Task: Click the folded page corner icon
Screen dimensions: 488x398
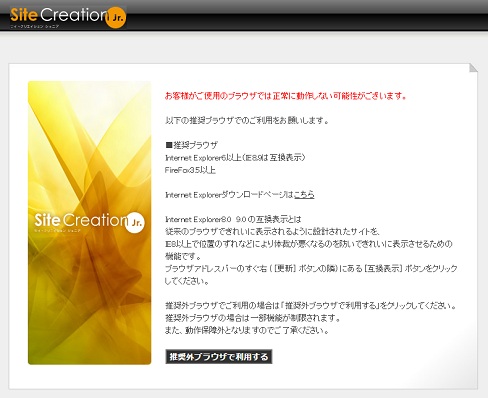Action: tap(473, 68)
